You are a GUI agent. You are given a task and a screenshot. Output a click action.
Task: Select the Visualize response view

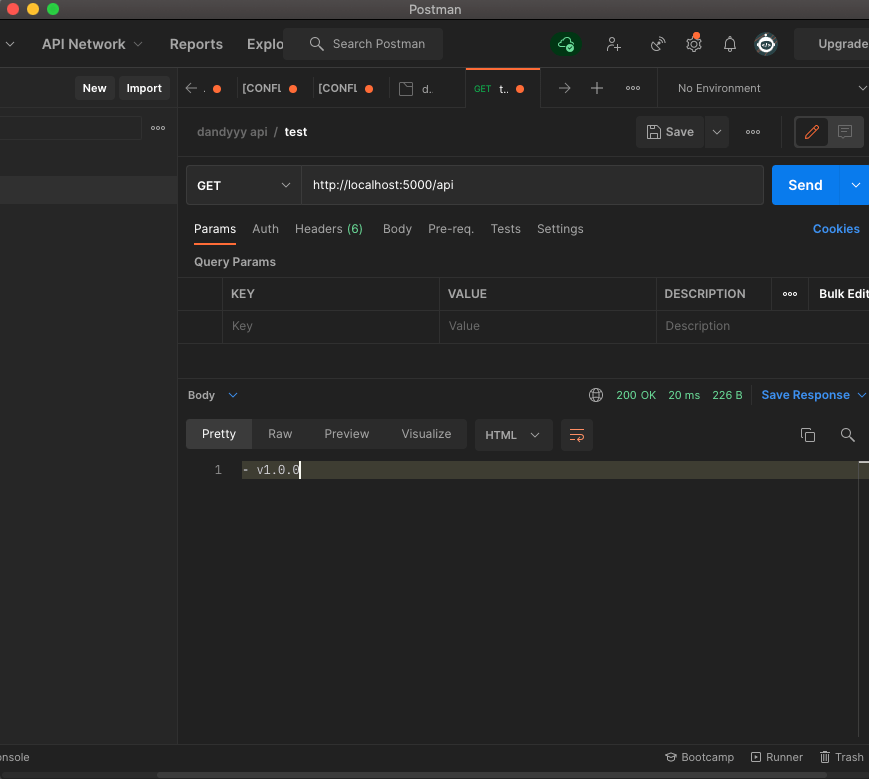[x=426, y=434]
